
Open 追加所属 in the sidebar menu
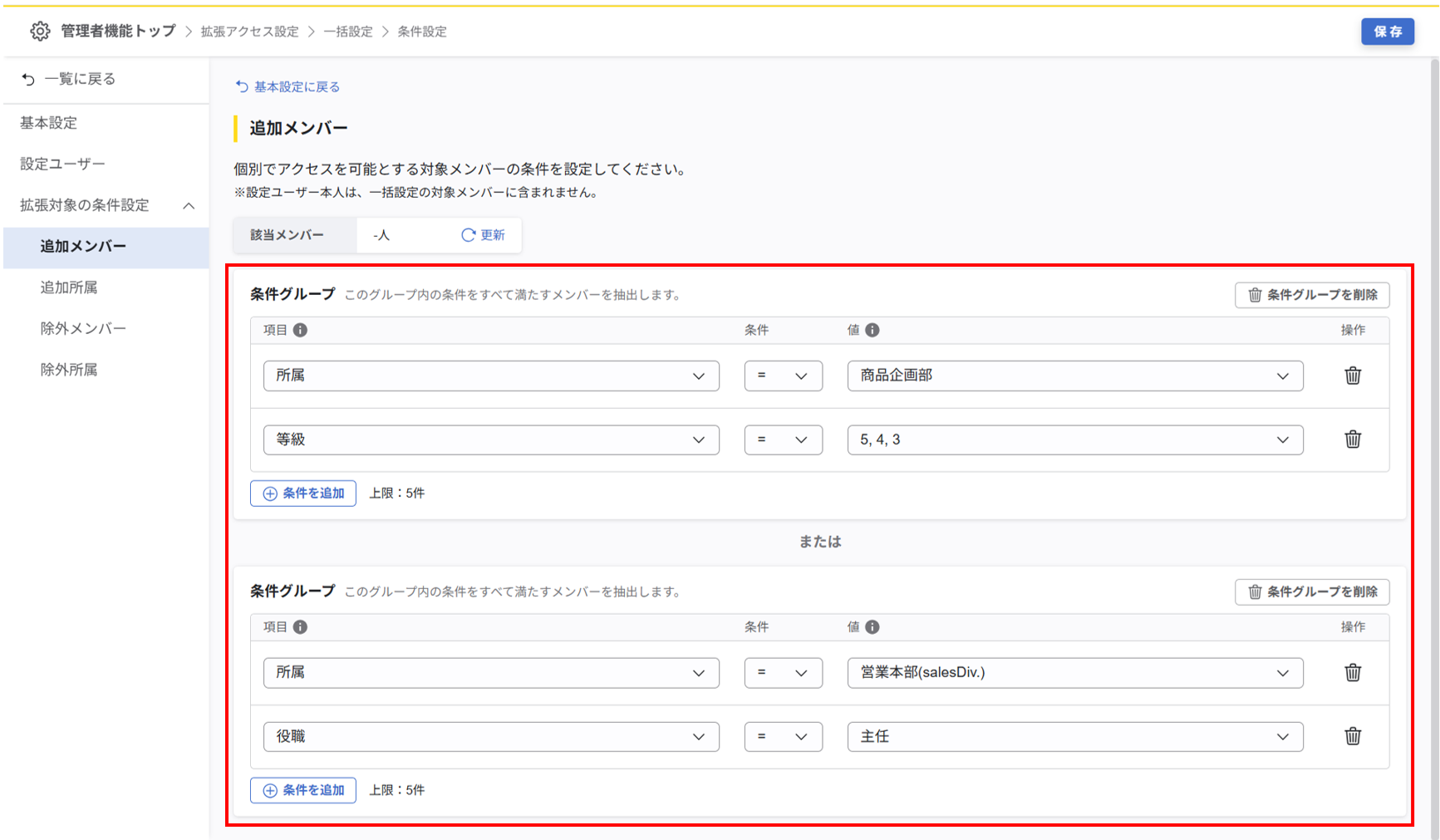[69, 287]
